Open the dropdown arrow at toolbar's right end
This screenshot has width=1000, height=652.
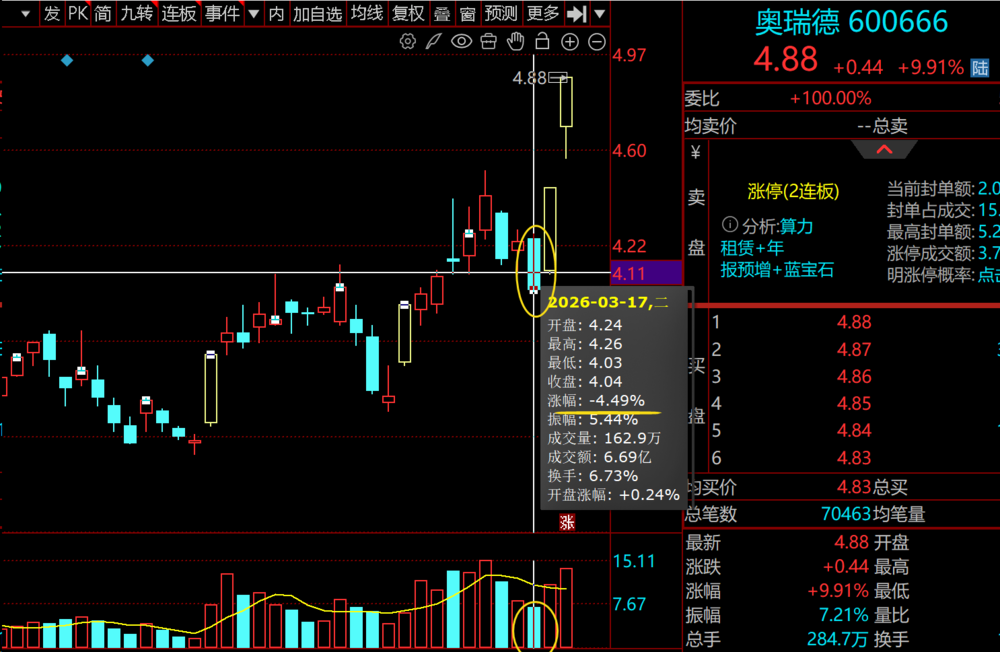(x=599, y=14)
